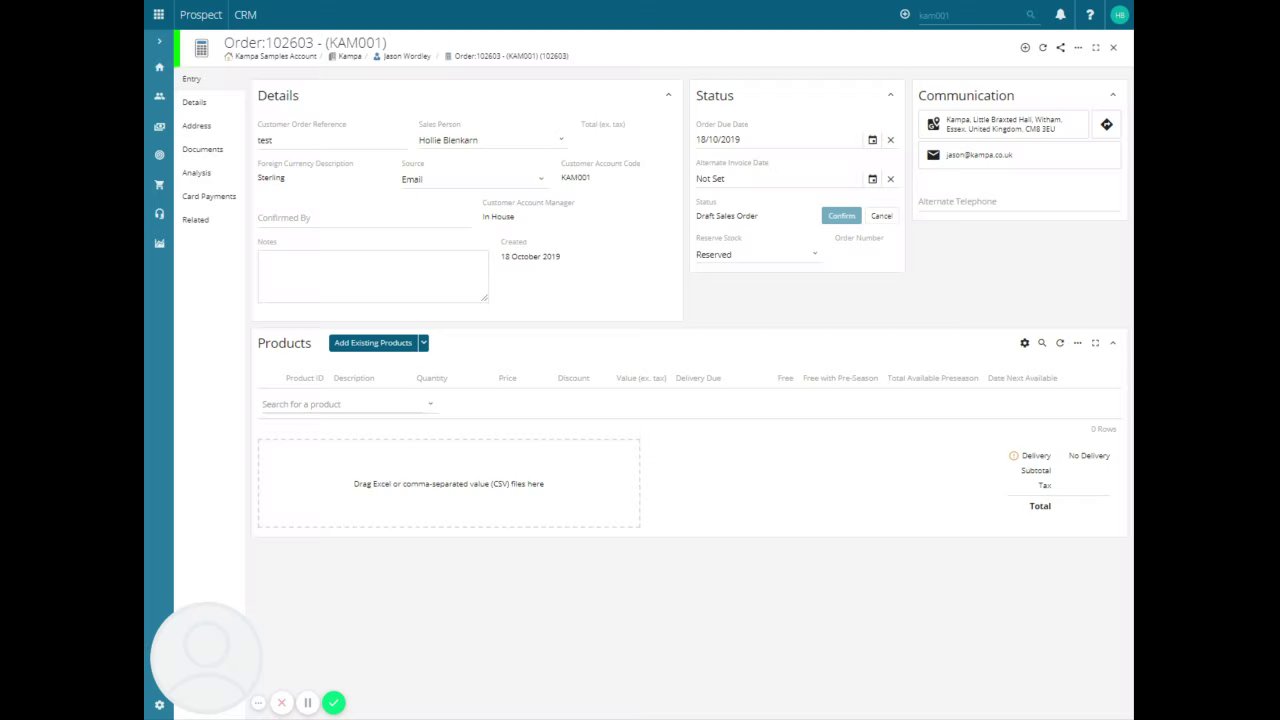Image resolution: width=1280 pixels, height=720 pixels.
Task: Click the quick-add plus icon in top bar
Action: [905, 15]
